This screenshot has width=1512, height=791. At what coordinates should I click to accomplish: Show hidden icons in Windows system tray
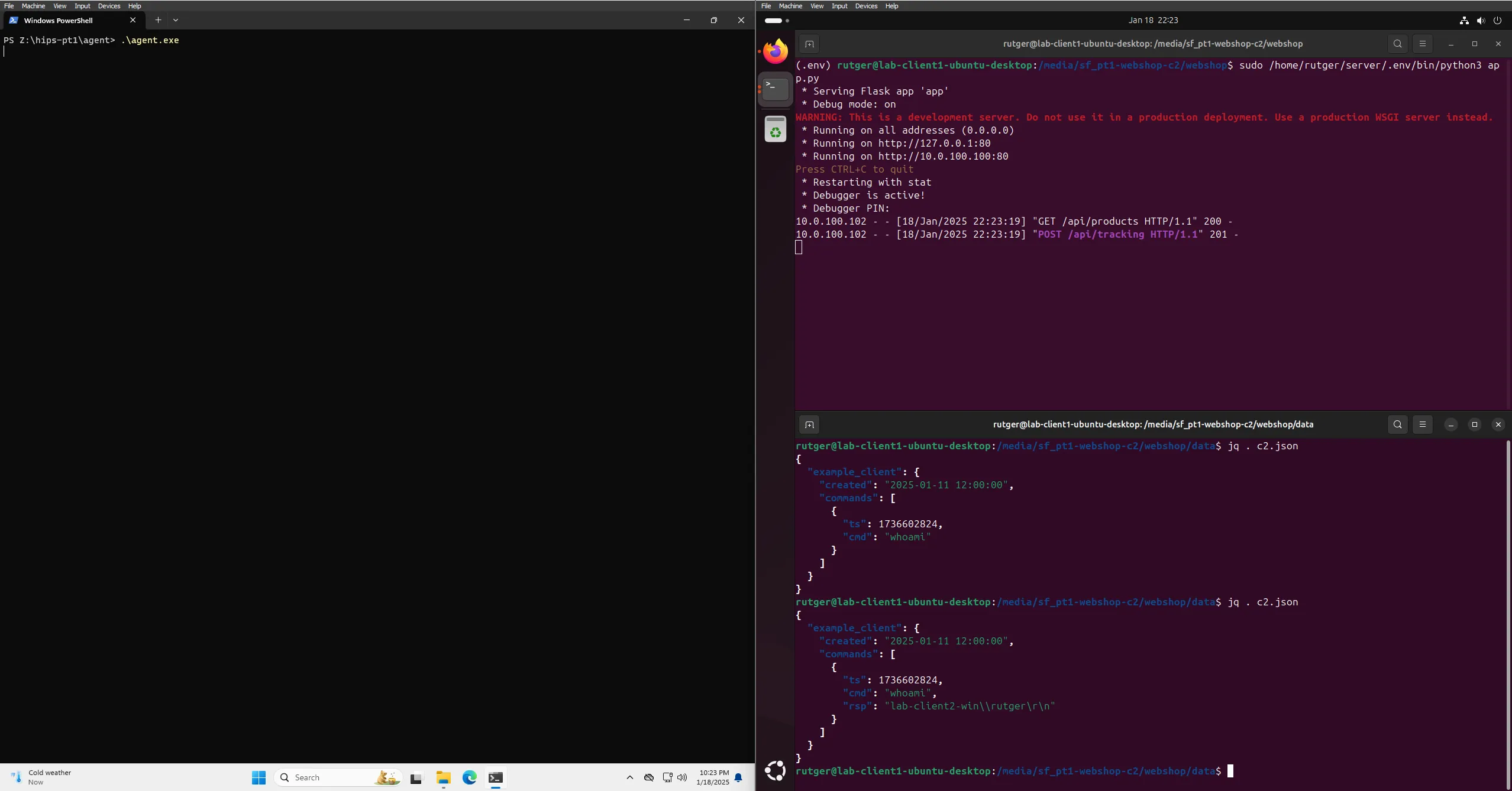point(629,777)
